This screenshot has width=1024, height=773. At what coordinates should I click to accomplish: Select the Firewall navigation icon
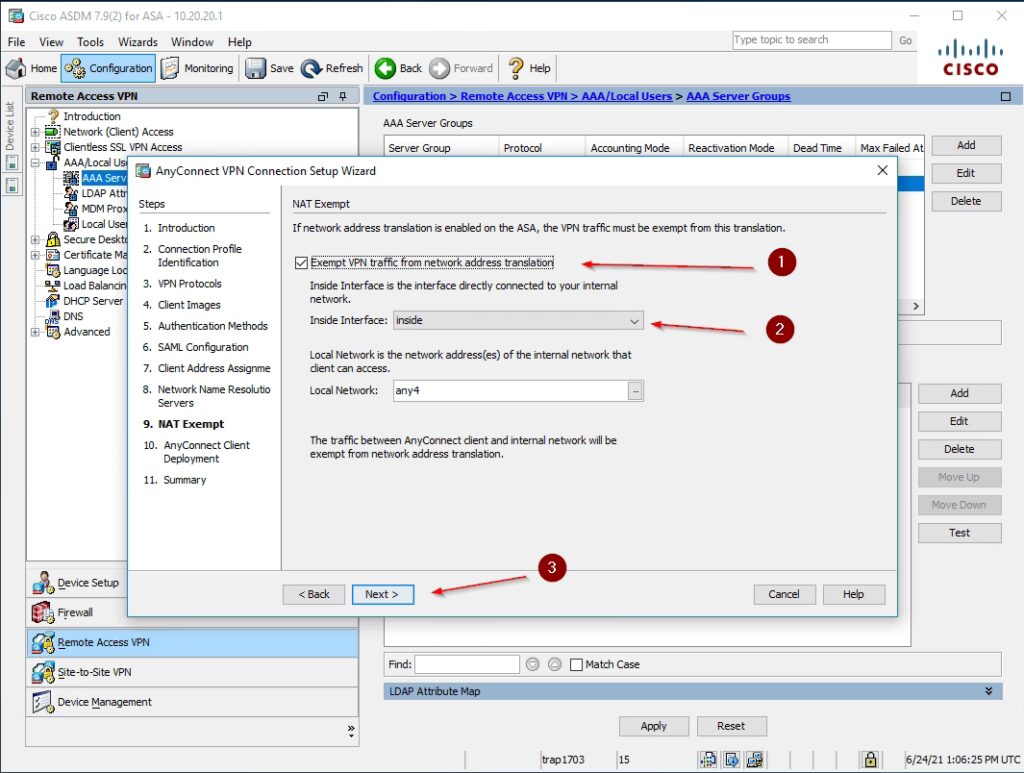[x=42, y=612]
